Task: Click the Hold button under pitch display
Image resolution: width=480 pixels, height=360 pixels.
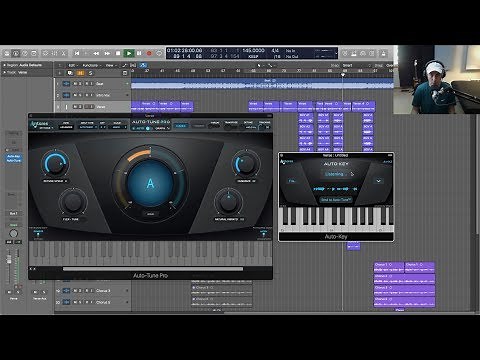Action: point(151,214)
